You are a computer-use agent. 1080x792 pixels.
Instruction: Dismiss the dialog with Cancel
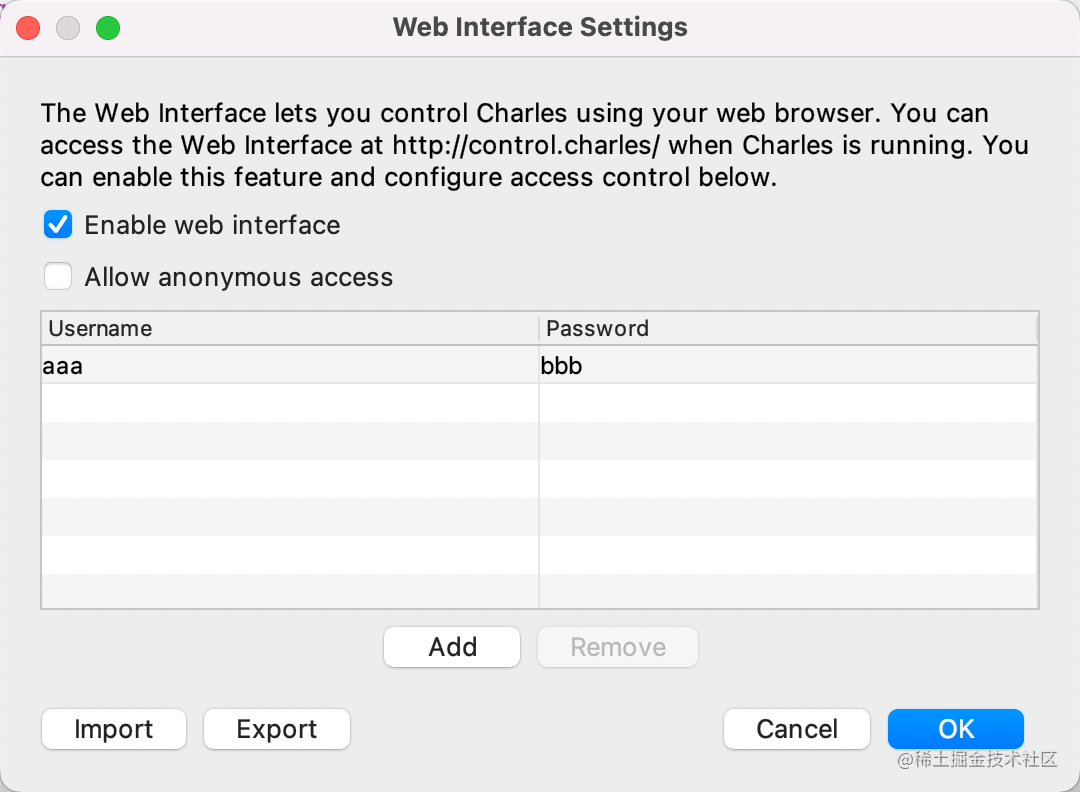797,729
